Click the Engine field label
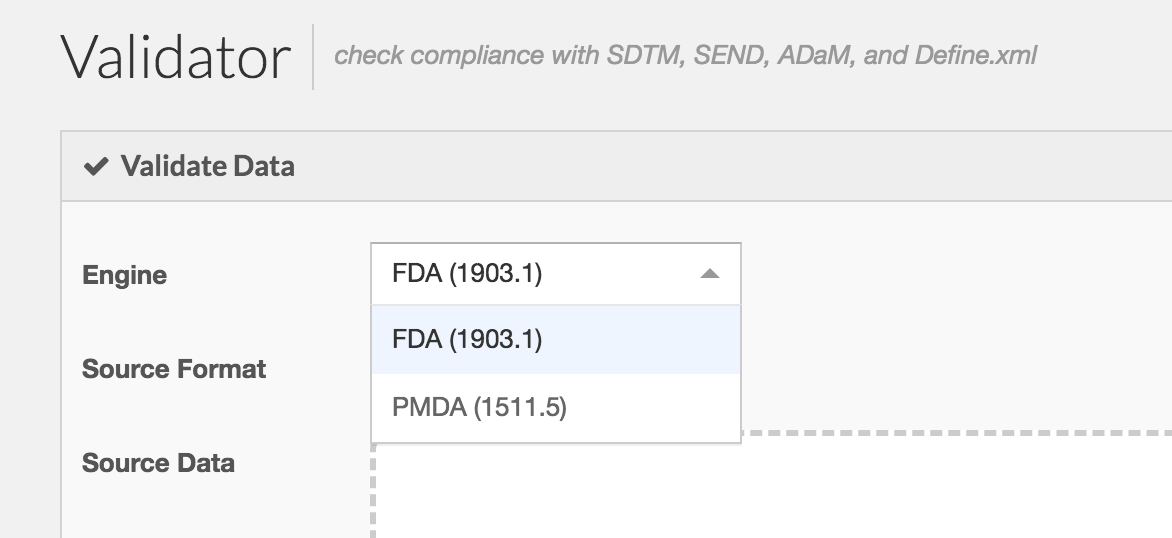 (x=125, y=275)
